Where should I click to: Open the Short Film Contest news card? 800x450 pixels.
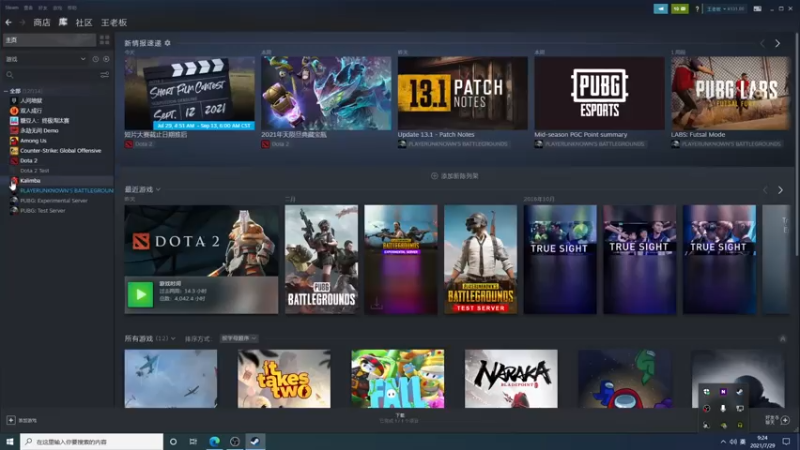[x=189, y=93]
